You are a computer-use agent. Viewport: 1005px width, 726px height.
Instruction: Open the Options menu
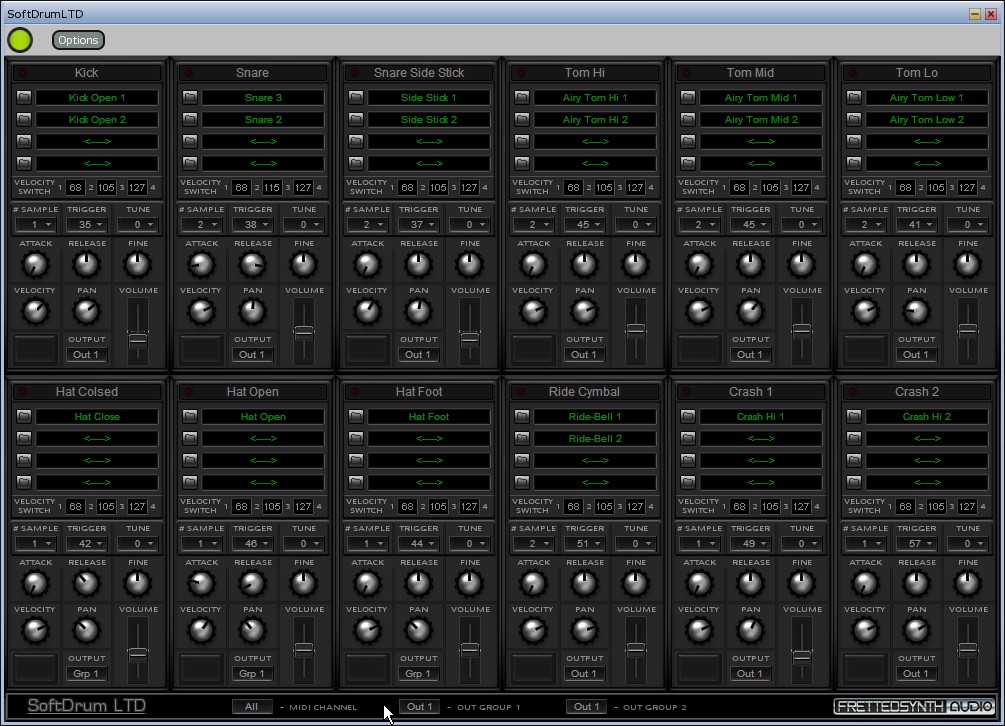tap(78, 40)
